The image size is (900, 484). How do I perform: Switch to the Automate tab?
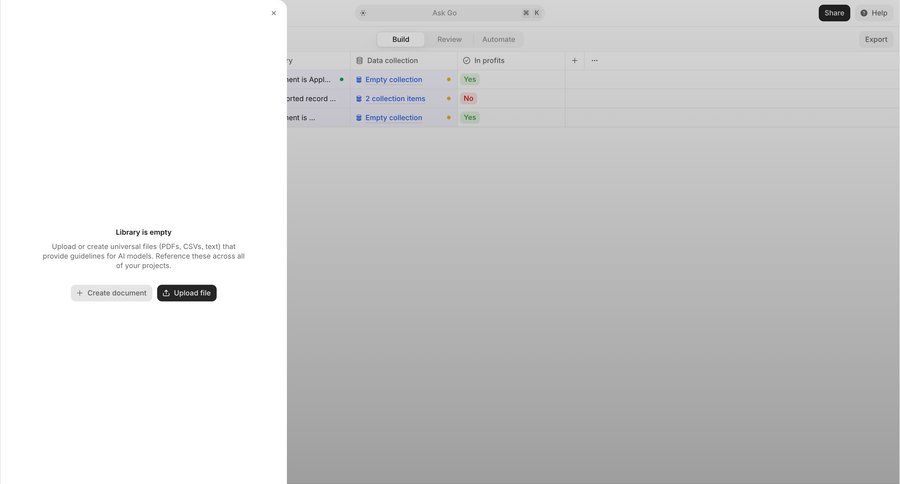tap(498, 40)
